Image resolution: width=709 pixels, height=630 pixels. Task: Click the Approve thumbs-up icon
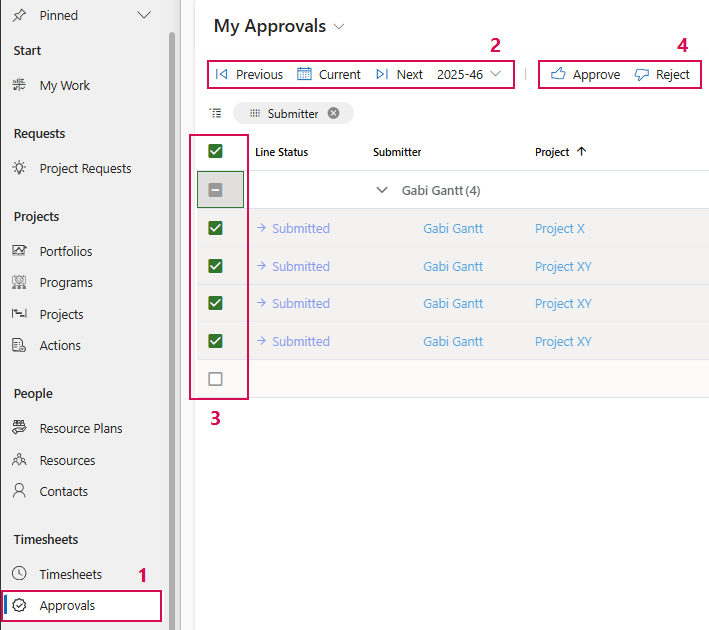pos(558,74)
